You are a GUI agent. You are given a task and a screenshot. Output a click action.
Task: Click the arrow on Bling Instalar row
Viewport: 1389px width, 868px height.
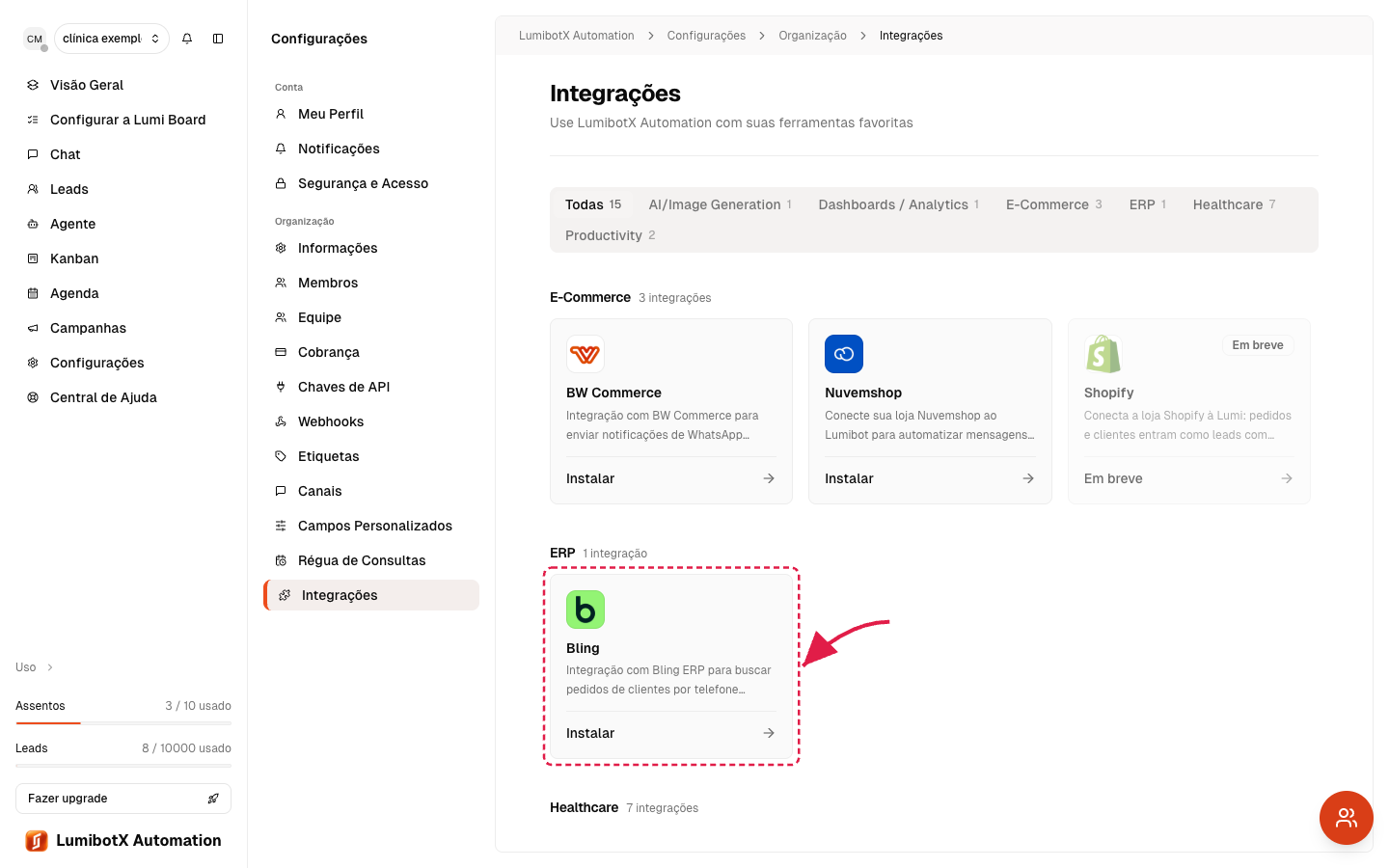[x=769, y=733]
